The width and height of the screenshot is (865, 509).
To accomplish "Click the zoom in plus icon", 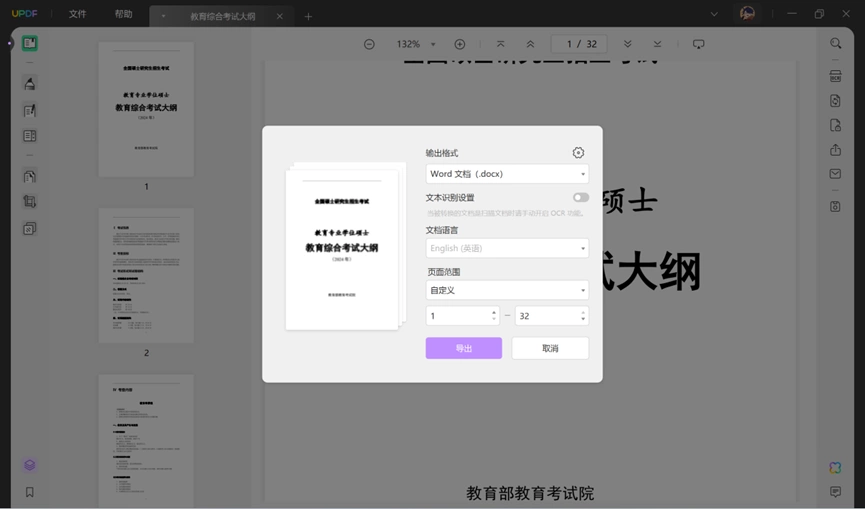I will click(x=460, y=44).
